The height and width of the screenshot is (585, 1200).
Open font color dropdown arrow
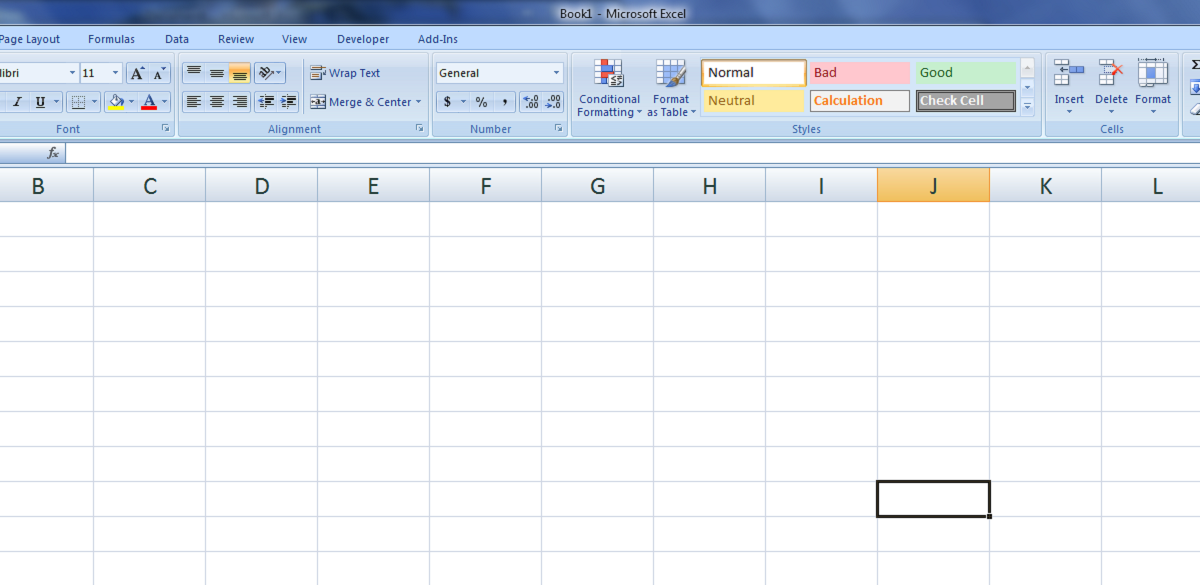tap(165, 102)
